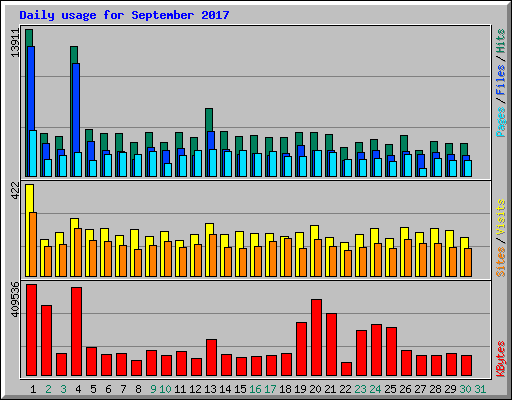Click day 10 on the date axis
This screenshot has width=512, height=400.
tap(165, 389)
